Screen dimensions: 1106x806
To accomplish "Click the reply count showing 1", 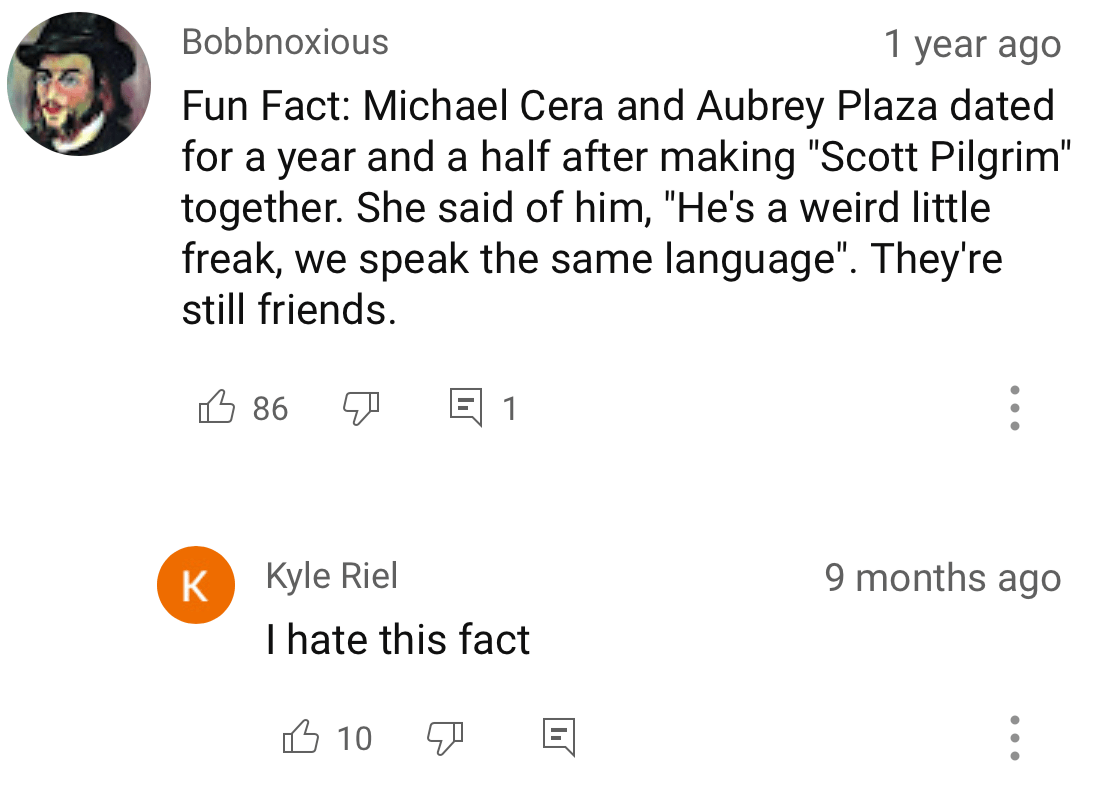I will click(509, 408).
